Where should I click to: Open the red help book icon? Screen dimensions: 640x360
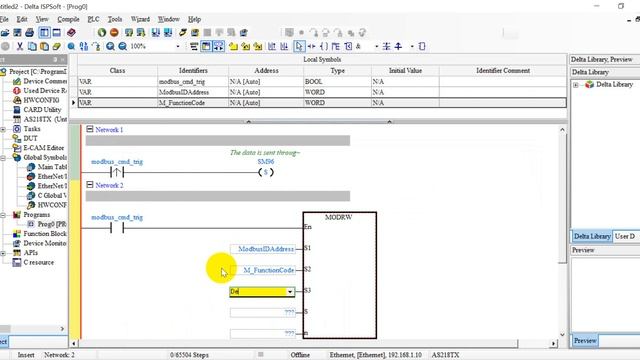pyautogui.click(x=71, y=33)
